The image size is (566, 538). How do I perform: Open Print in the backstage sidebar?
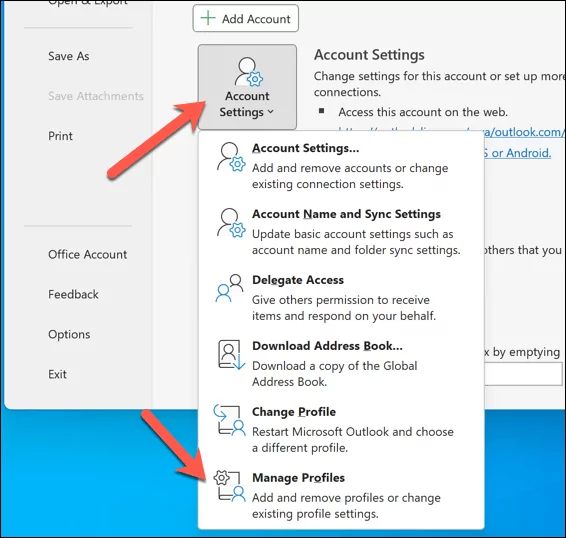pos(60,136)
